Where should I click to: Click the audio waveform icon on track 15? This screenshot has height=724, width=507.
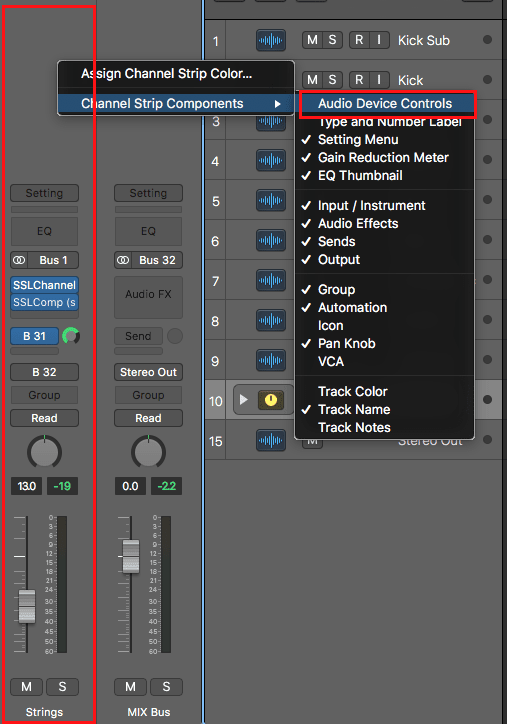(271, 440)
